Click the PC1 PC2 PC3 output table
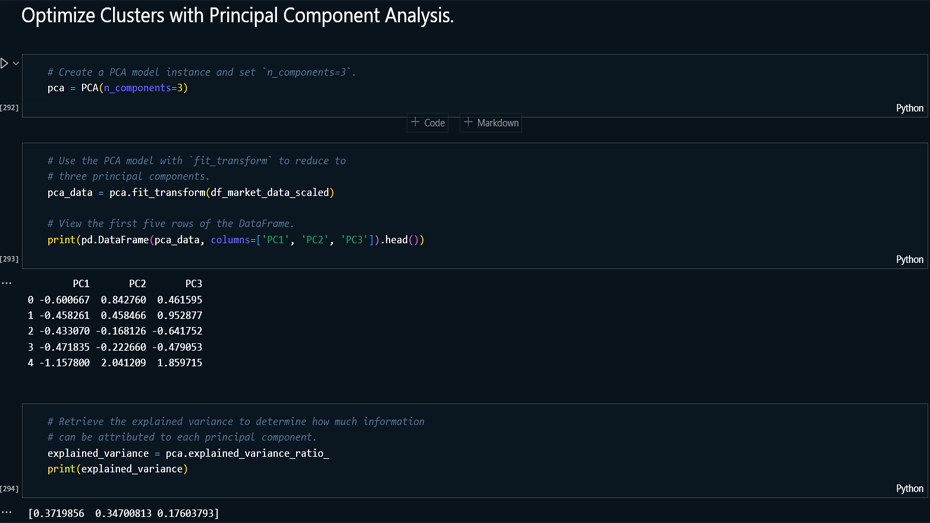This screenshot has height=523, width=930. click(115, 323)
